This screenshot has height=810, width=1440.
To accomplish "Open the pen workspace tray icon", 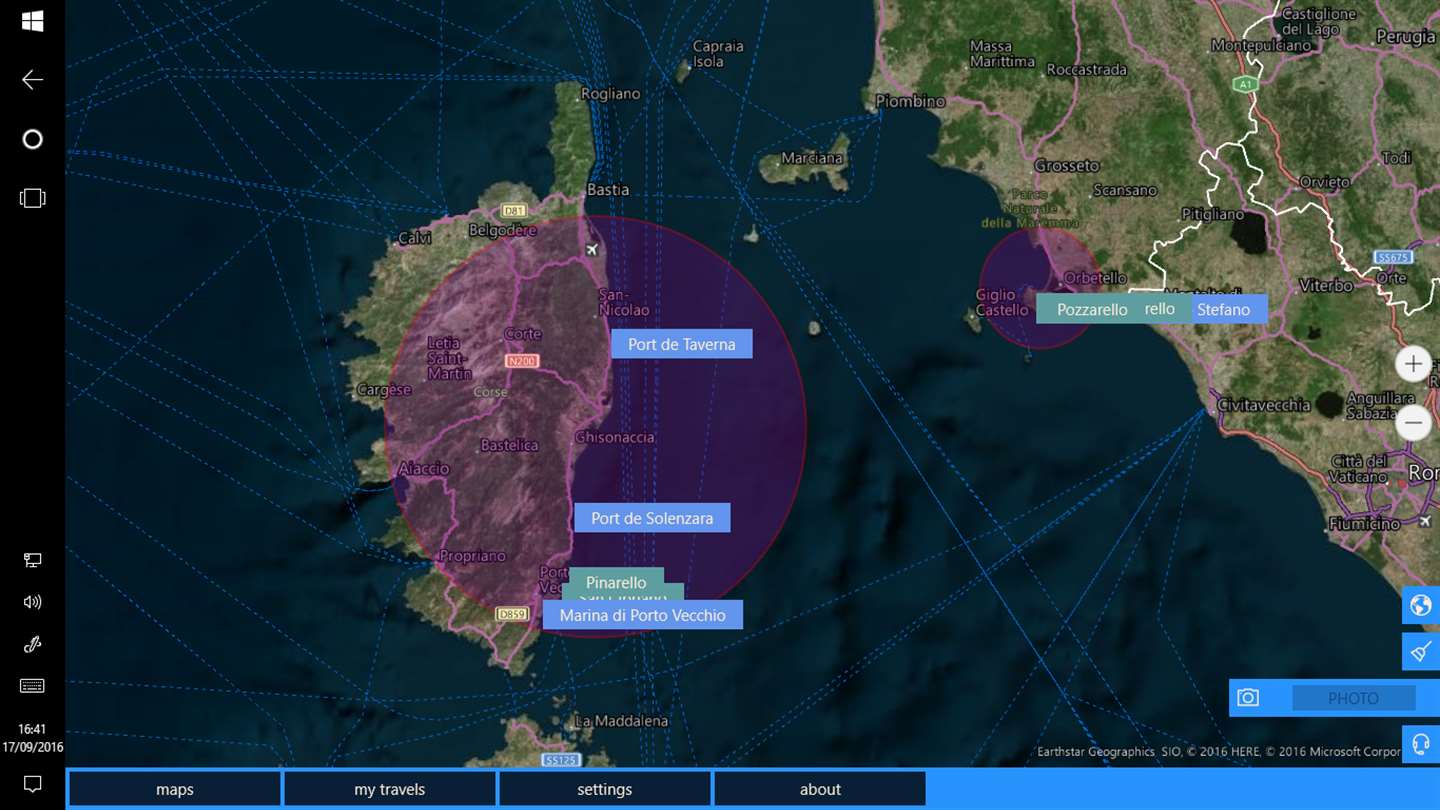I will tap(32, 644).
